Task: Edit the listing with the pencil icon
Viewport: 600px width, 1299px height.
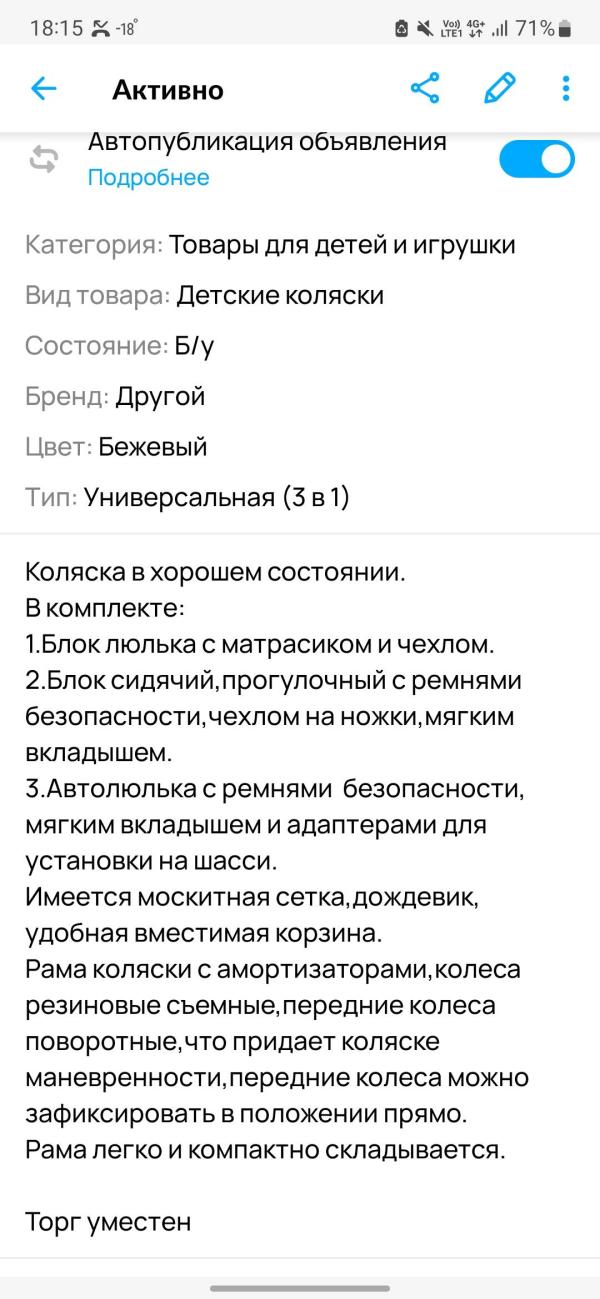Action: 501,88
